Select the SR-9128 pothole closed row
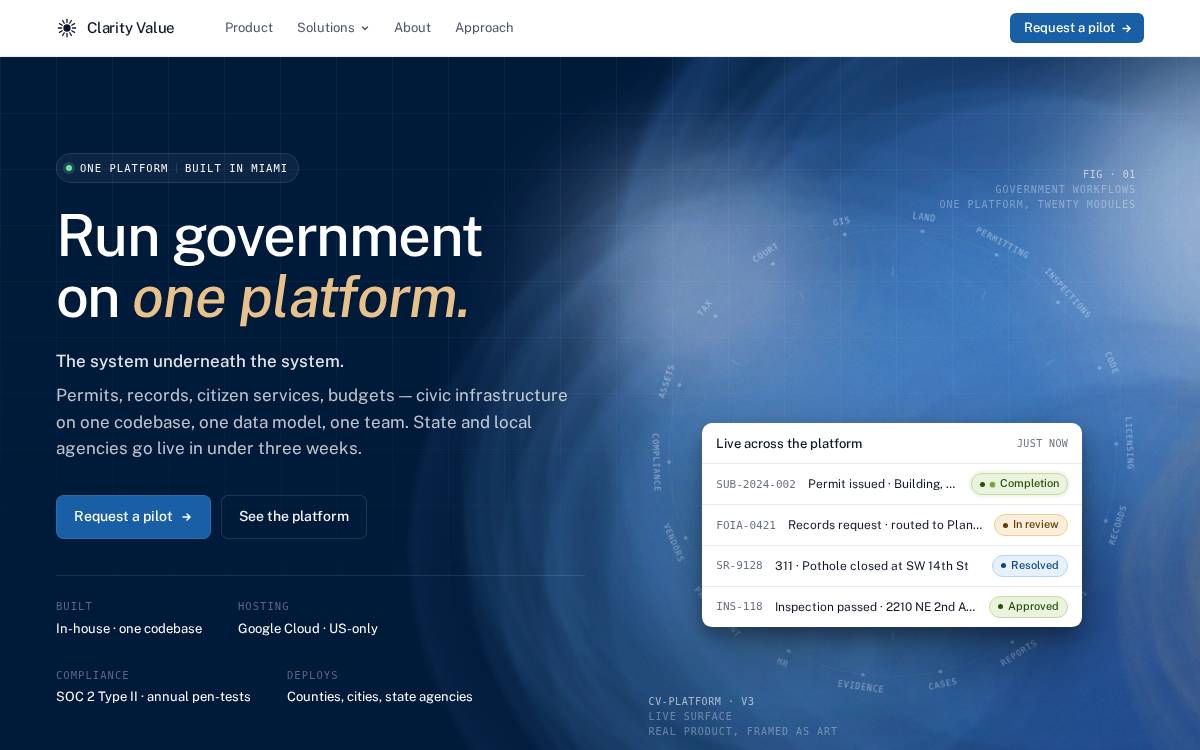Screen dimensions: 1200x750 coord(892,566)
